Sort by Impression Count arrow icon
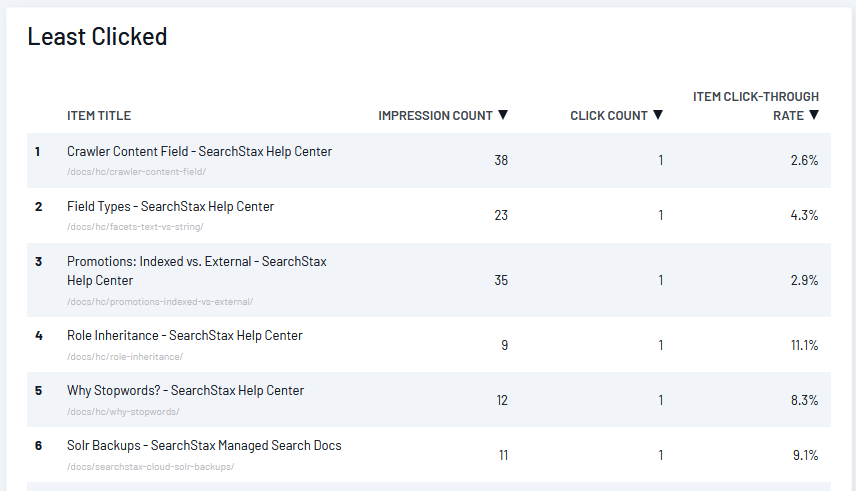The height and width of the screenshot is (491, 856). click(x=503, y=115)
